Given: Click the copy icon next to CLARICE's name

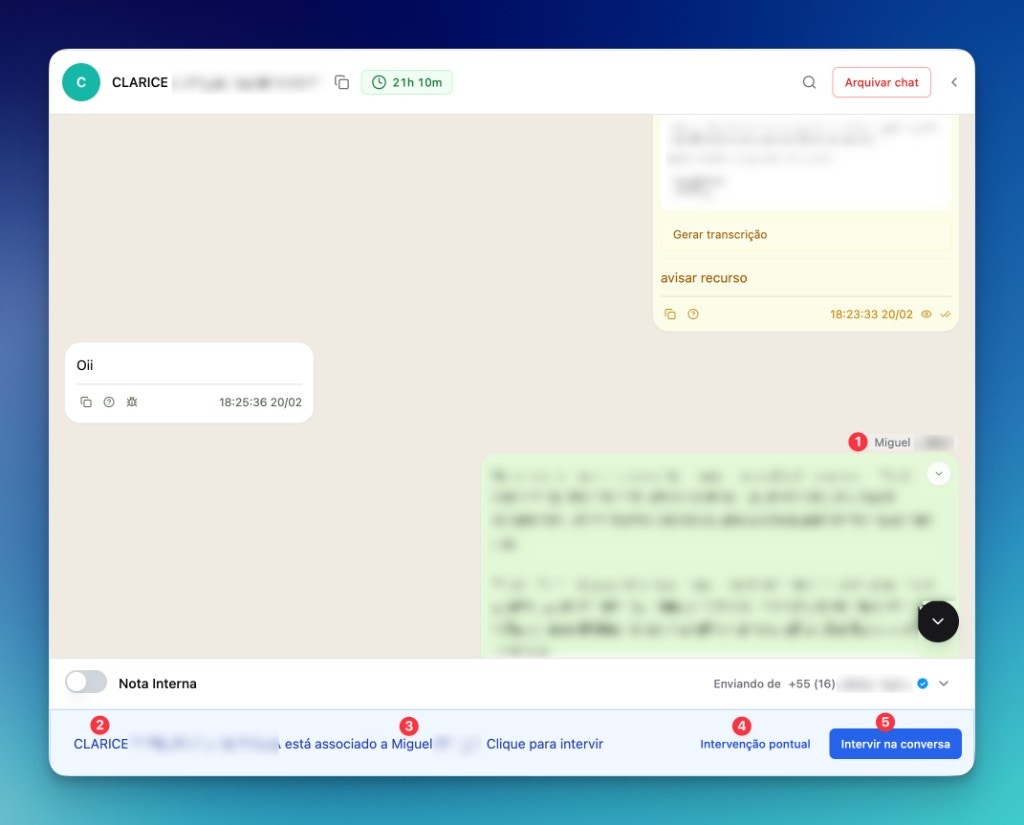Looking at the screenshot, I should click(341, 83).
